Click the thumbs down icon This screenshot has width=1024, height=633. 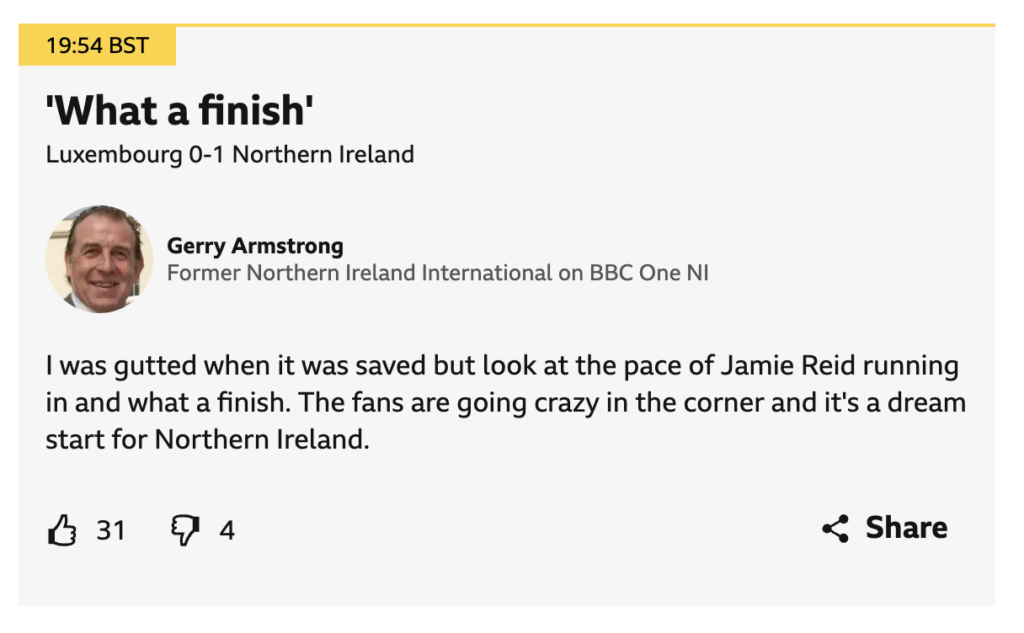tap(185, 530)
